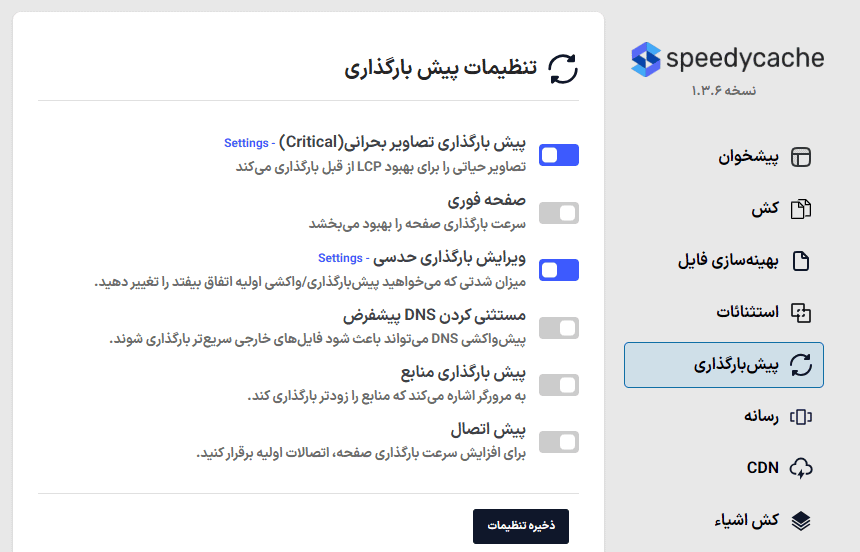Image resolution: width=860 pixels, height=552 pixels.
Task: Click the CDN cloud icon
Action: tap(801, 468)
